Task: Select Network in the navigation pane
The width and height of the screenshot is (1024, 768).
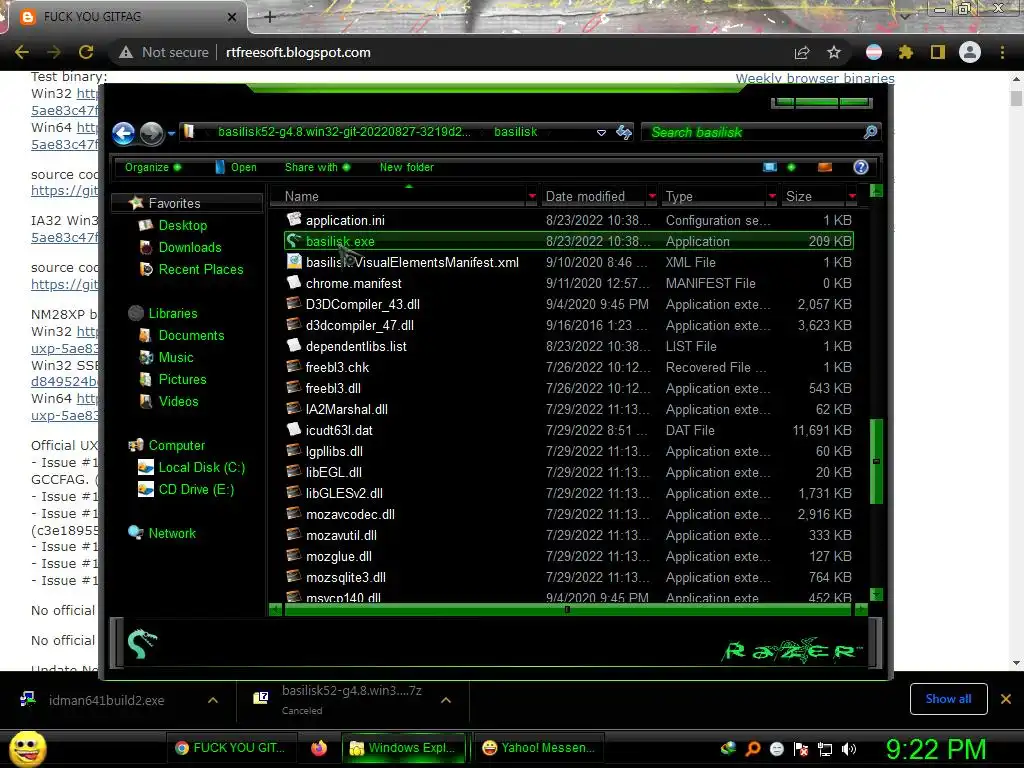Action: click(x=172, y=533)
